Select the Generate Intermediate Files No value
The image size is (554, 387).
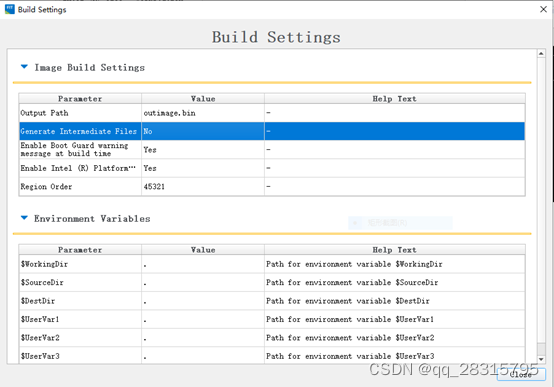click(x=203, y=131)
